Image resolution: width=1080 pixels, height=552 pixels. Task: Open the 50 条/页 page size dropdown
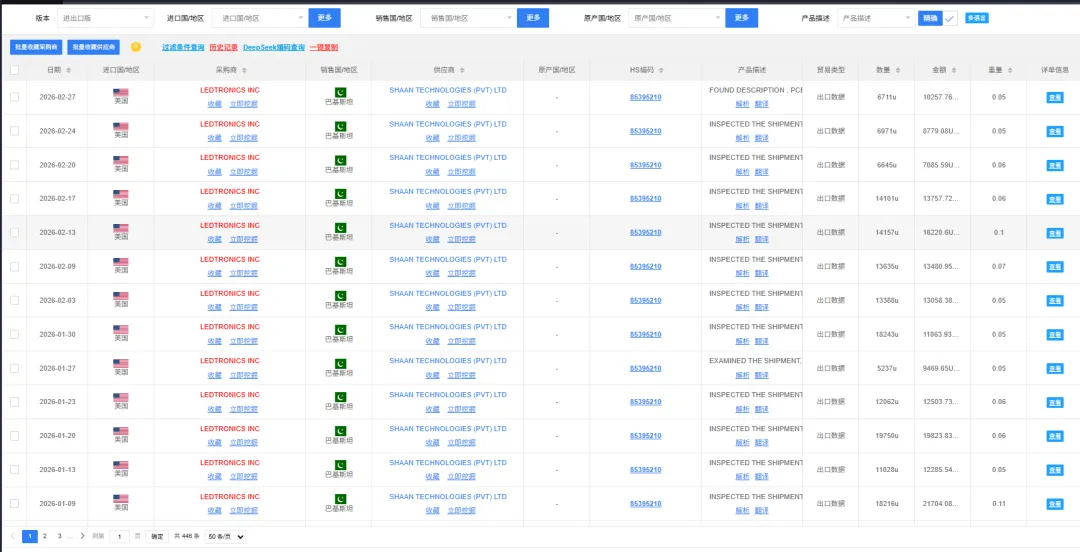pyautogui.click(x=225, y=536)
